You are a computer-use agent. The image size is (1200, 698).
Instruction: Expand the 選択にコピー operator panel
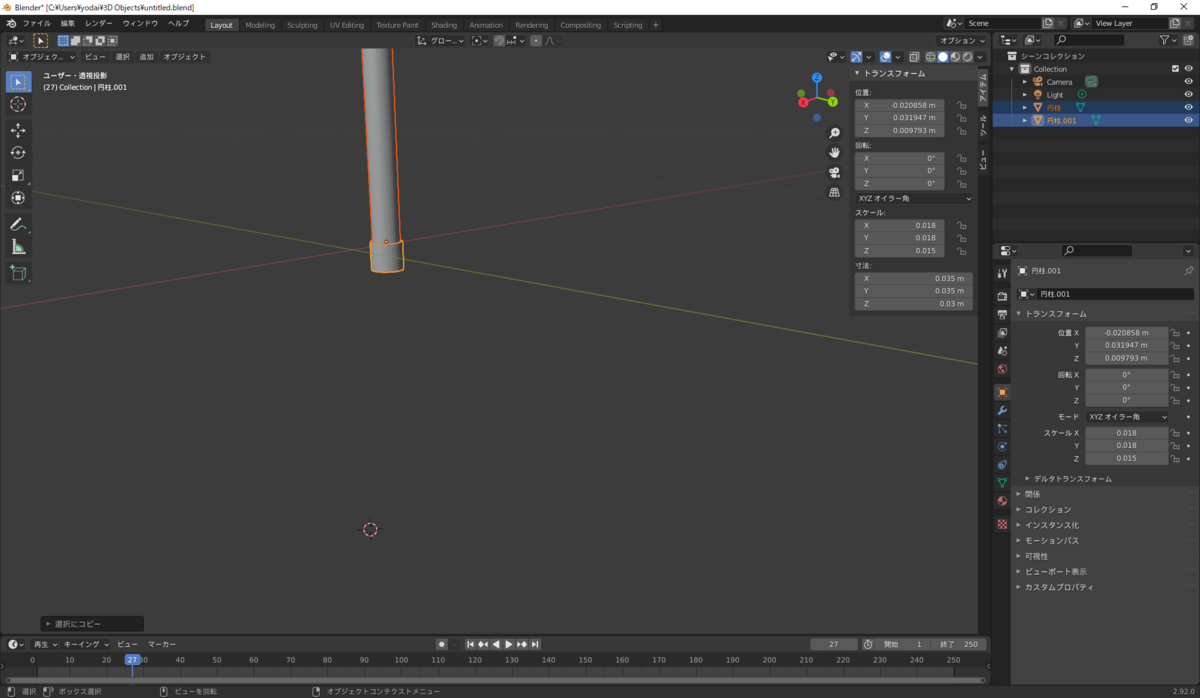[x=92, y=623]
